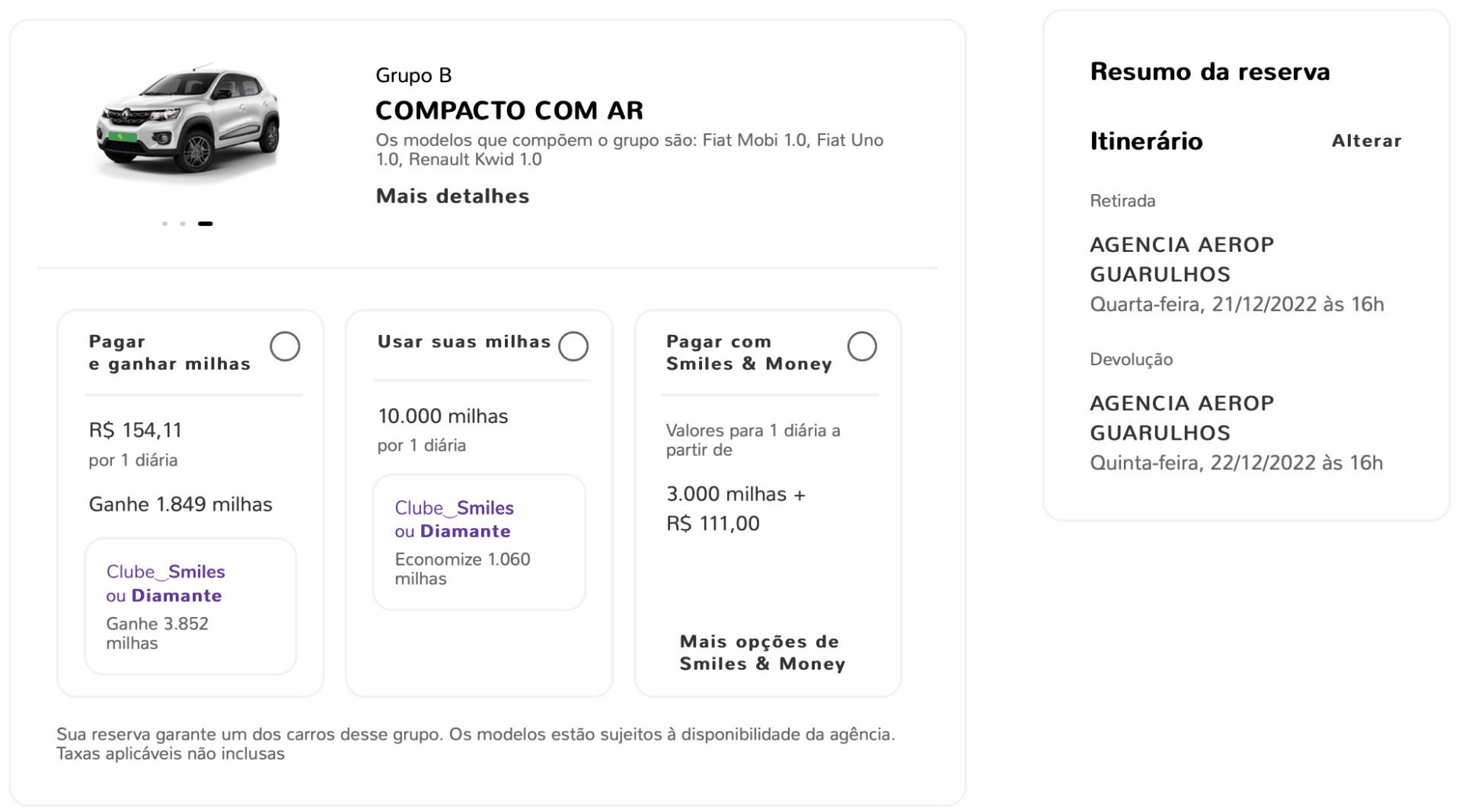Click the 'COMPACTO COM AR' group title
Viewport: 1462px width, 812px height.
point(509,111)
